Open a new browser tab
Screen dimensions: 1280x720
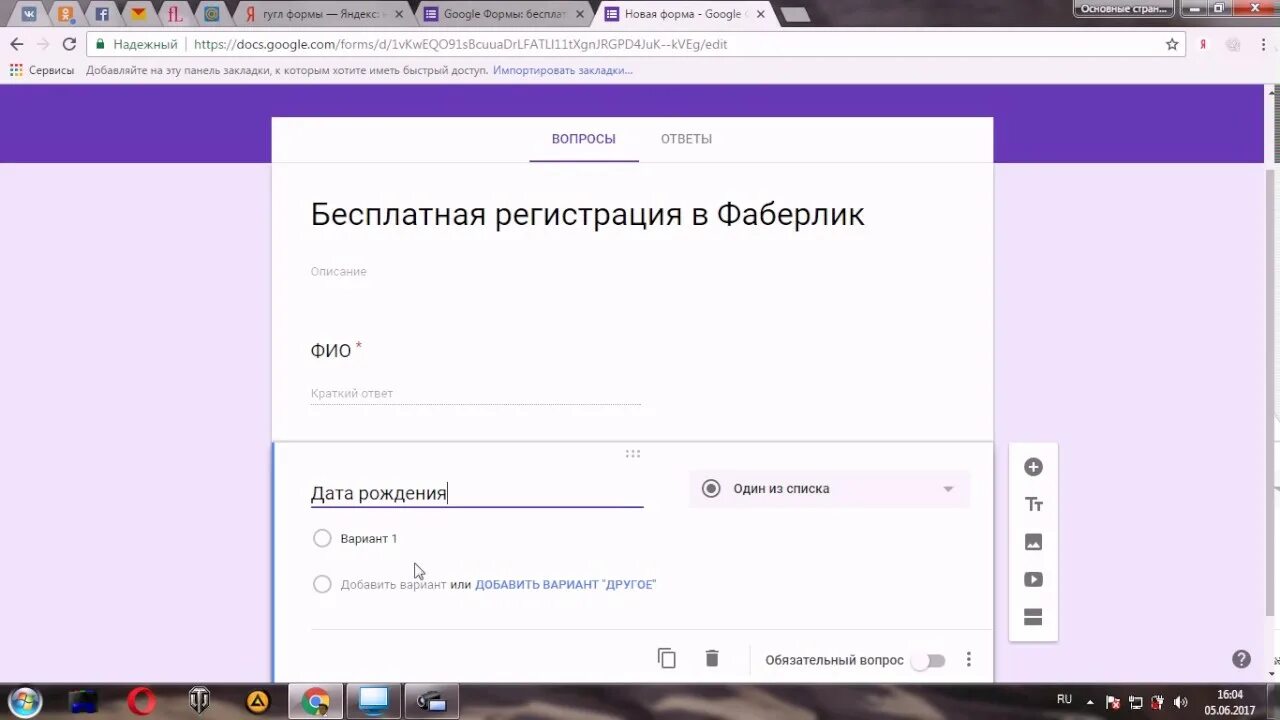point(795,15)
